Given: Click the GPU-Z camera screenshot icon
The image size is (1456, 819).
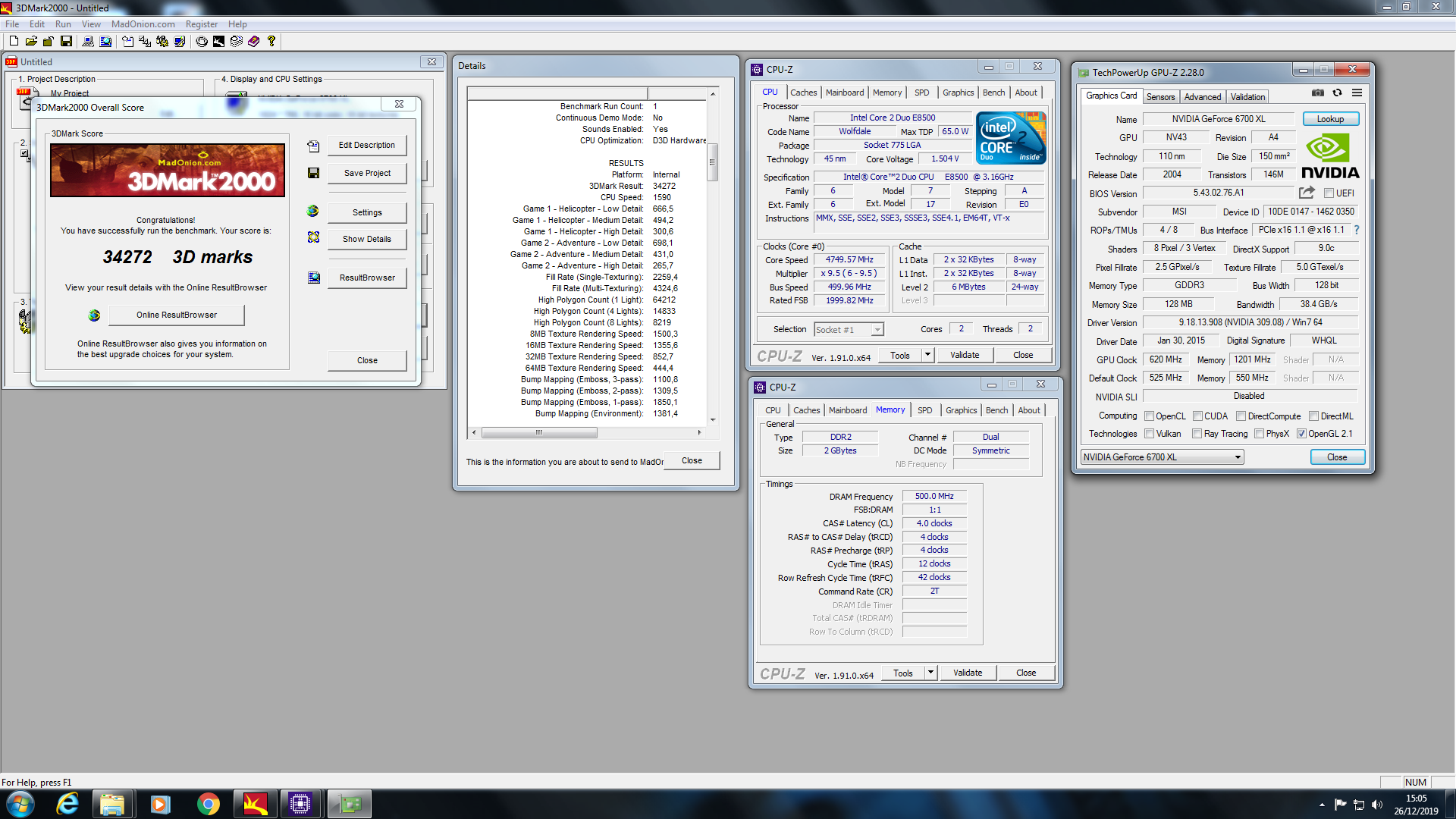Looking at the screenshot, I should point(1318,93).
